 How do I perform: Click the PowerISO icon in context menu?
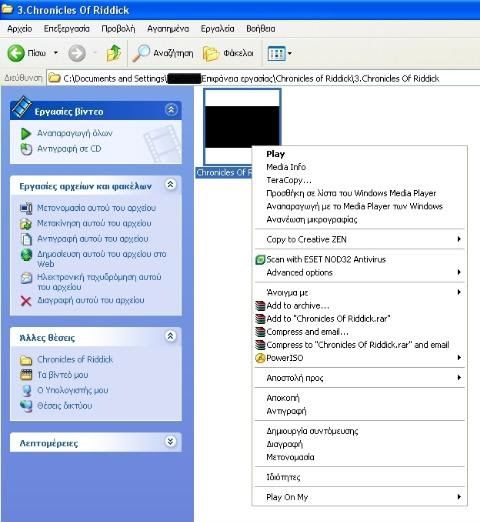pos(260,358)
